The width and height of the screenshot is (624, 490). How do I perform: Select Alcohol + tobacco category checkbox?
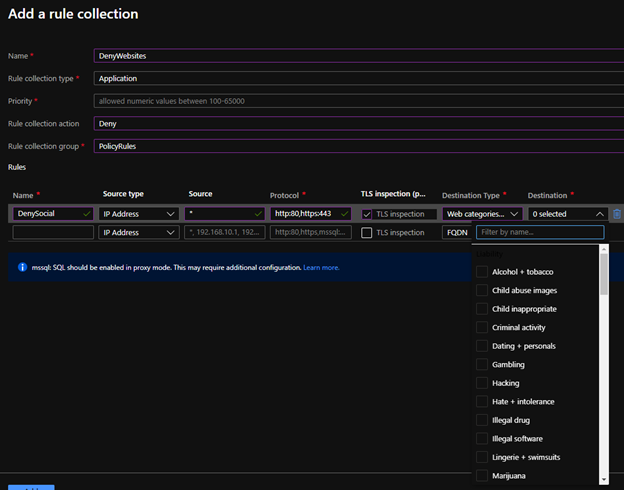click(483, 272)
